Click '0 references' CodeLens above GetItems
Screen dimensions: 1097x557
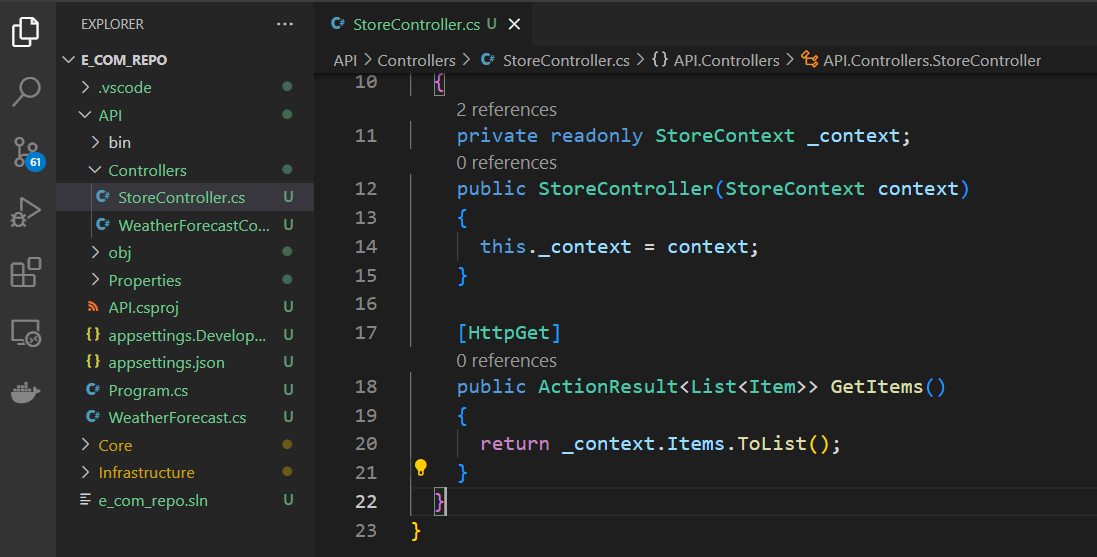click(x=507, y=361)
